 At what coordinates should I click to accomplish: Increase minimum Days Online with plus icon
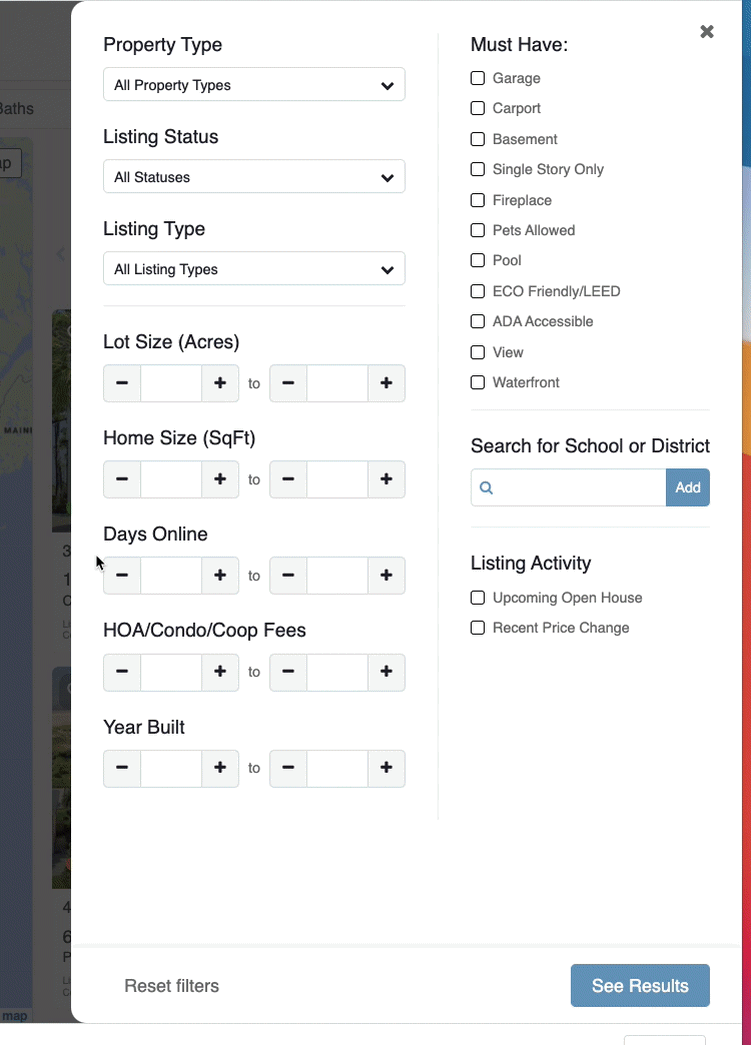[220, 575]
